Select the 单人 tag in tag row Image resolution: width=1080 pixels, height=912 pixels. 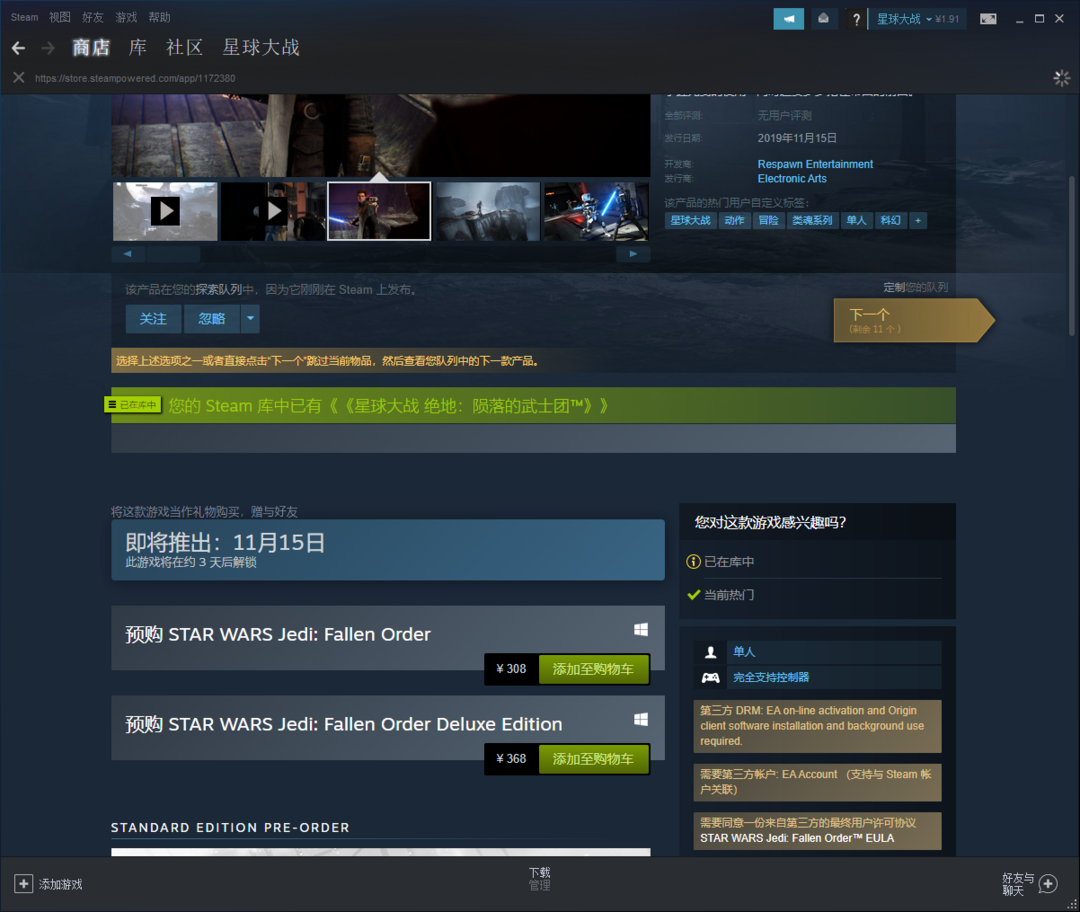click(x=856, y=220)
